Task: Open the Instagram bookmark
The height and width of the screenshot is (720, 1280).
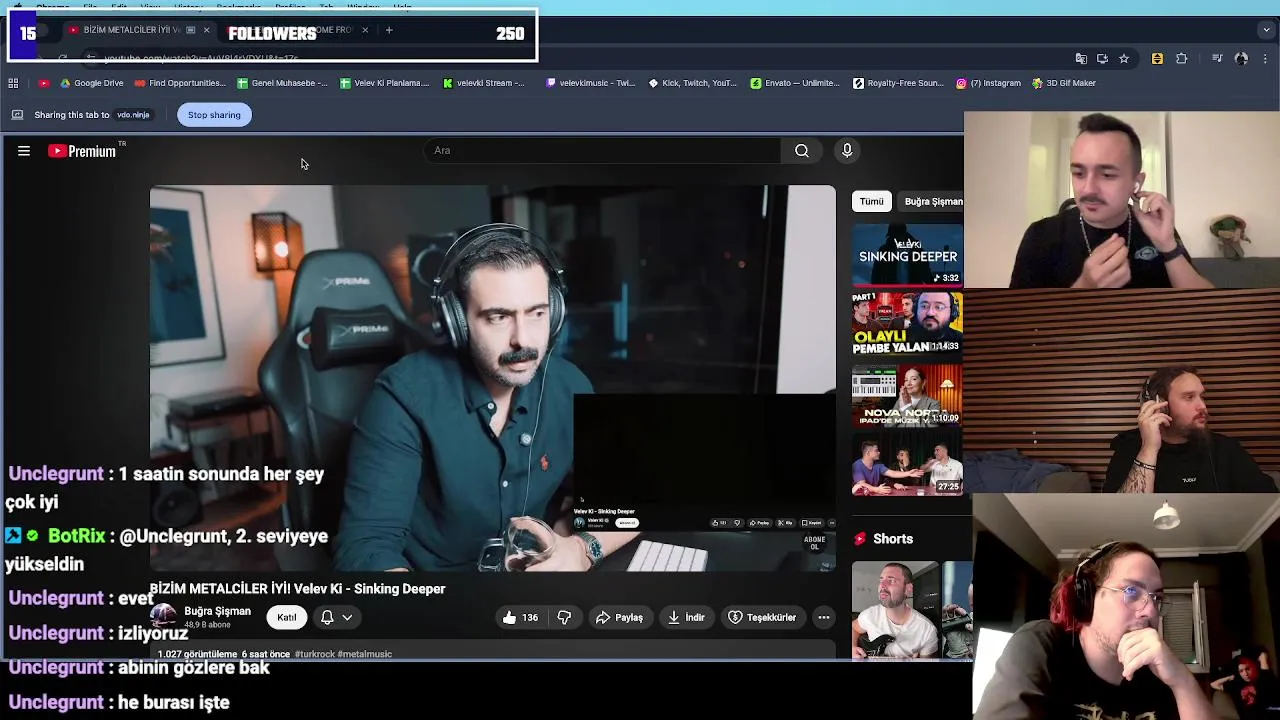Action: click(x=988, y=83)
